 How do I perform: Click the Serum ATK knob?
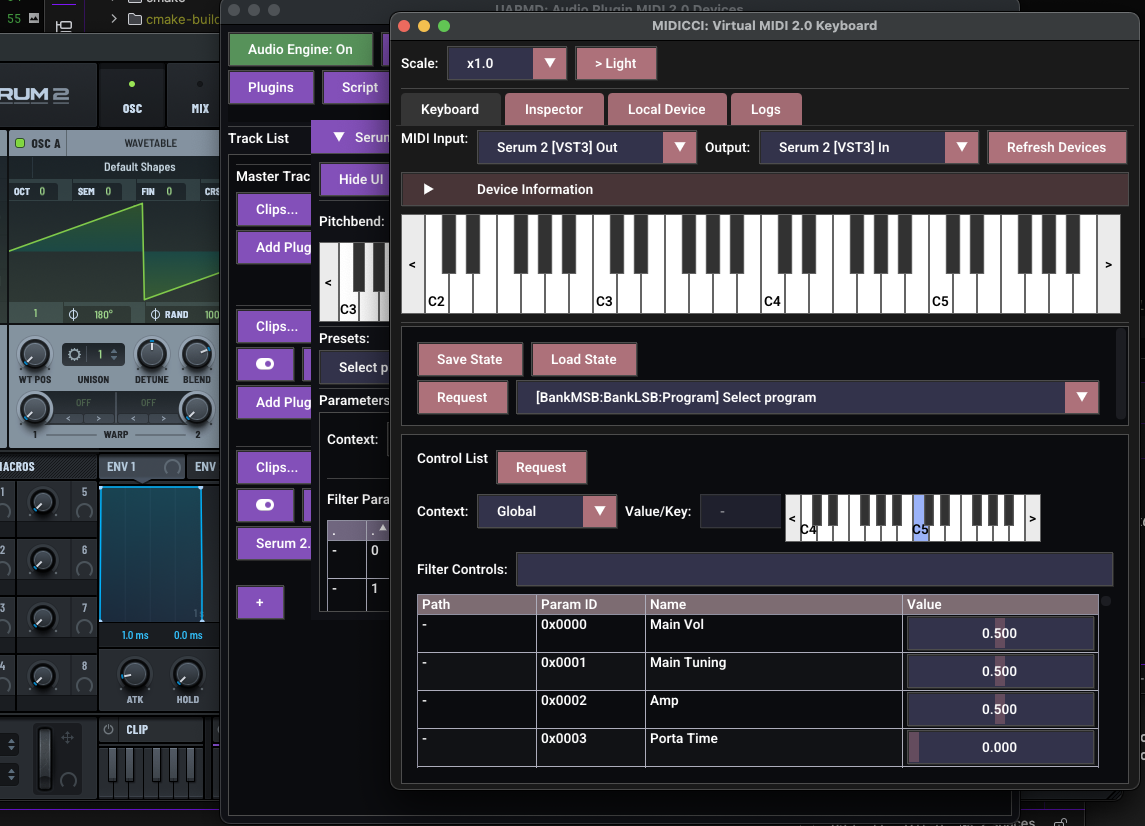point(134,674)
